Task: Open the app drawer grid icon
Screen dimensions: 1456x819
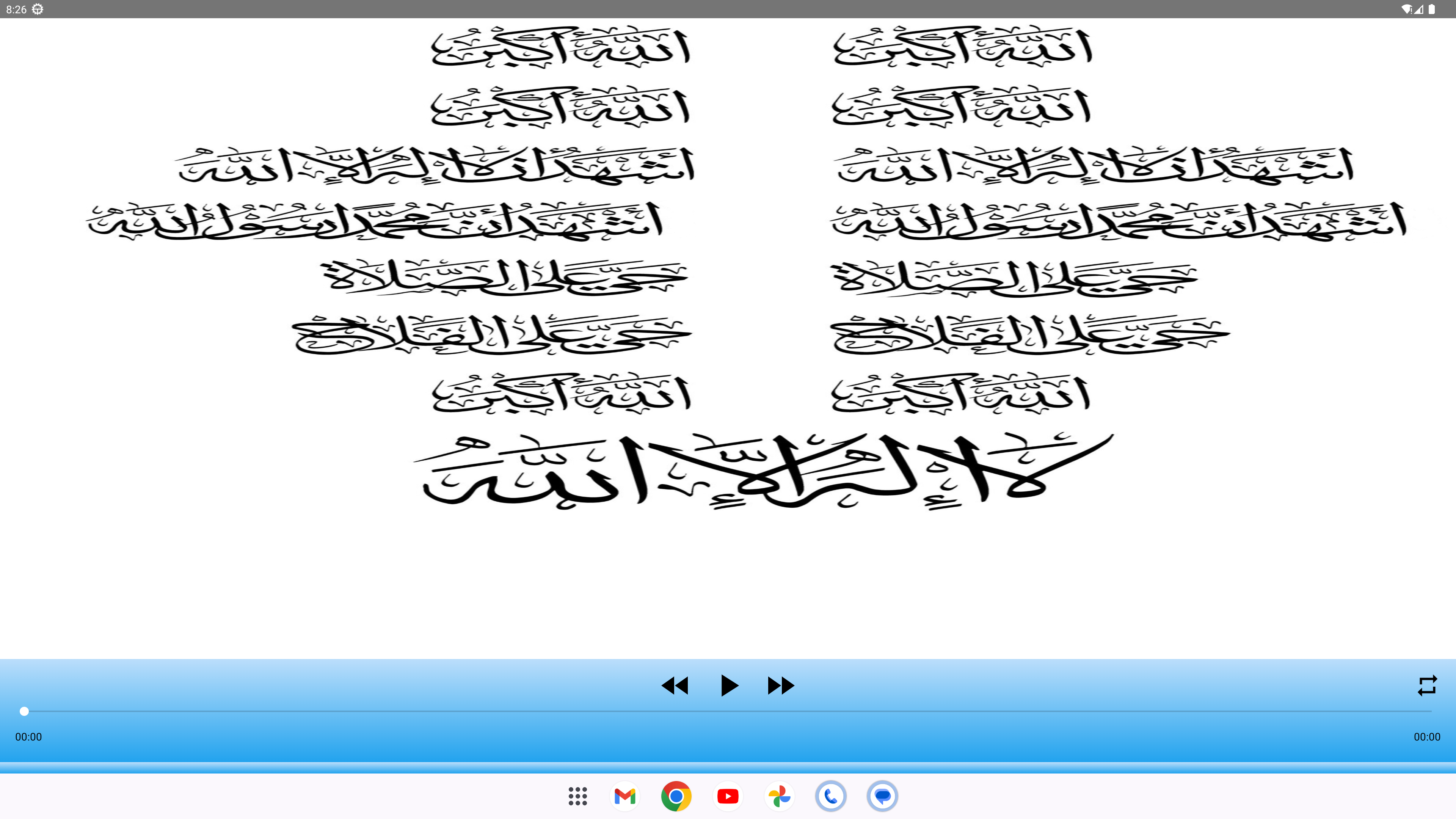Action: point(577,796)
